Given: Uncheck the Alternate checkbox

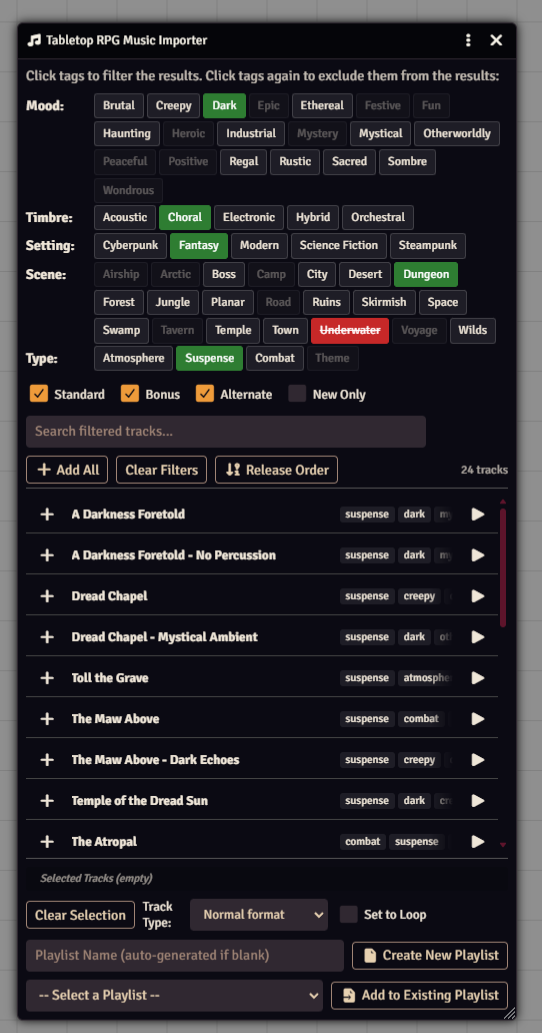Looking at the screenshot, I should point(205,394).
